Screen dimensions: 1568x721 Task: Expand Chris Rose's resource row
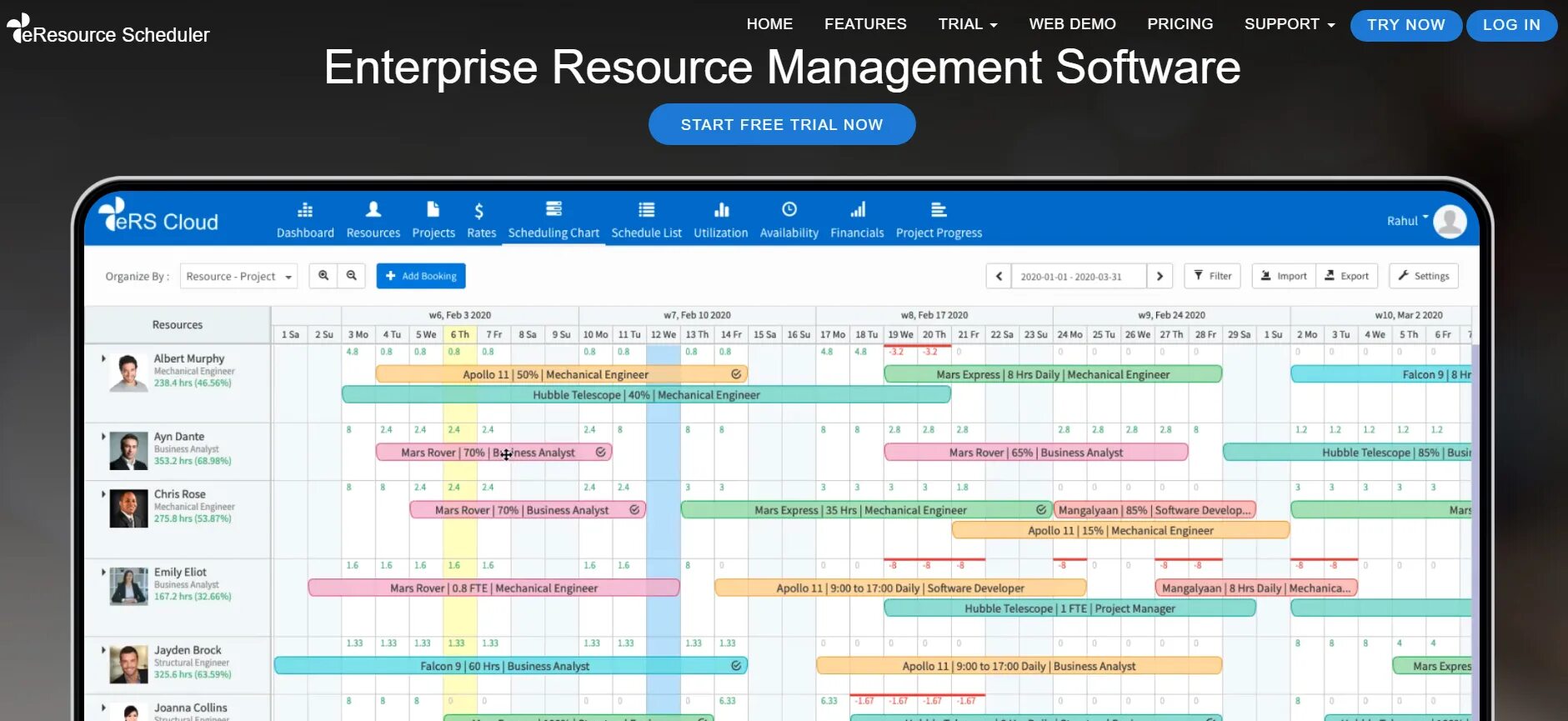pyautogui.click(x=103, y=493)
